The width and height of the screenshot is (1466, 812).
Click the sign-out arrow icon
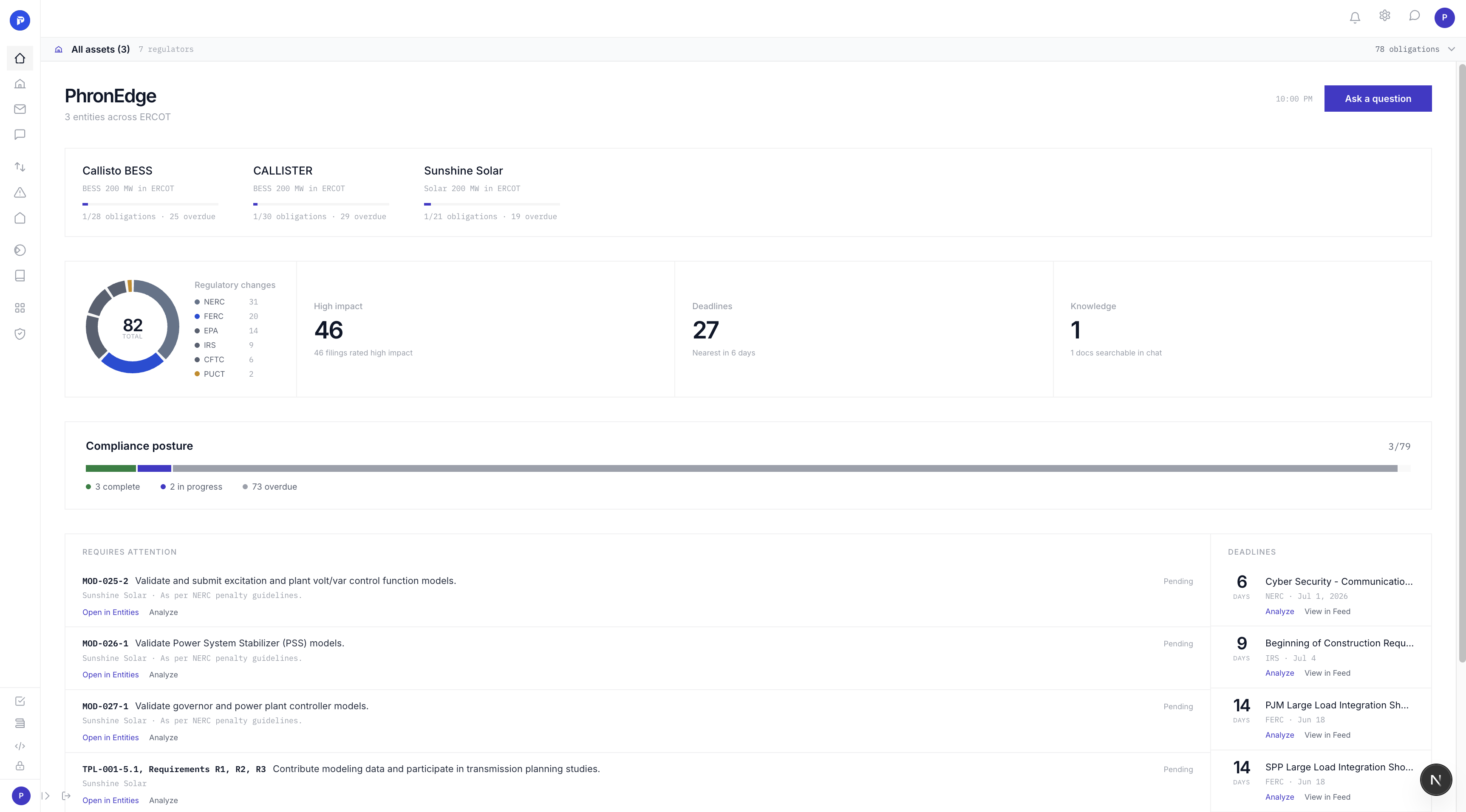(66, 795)
